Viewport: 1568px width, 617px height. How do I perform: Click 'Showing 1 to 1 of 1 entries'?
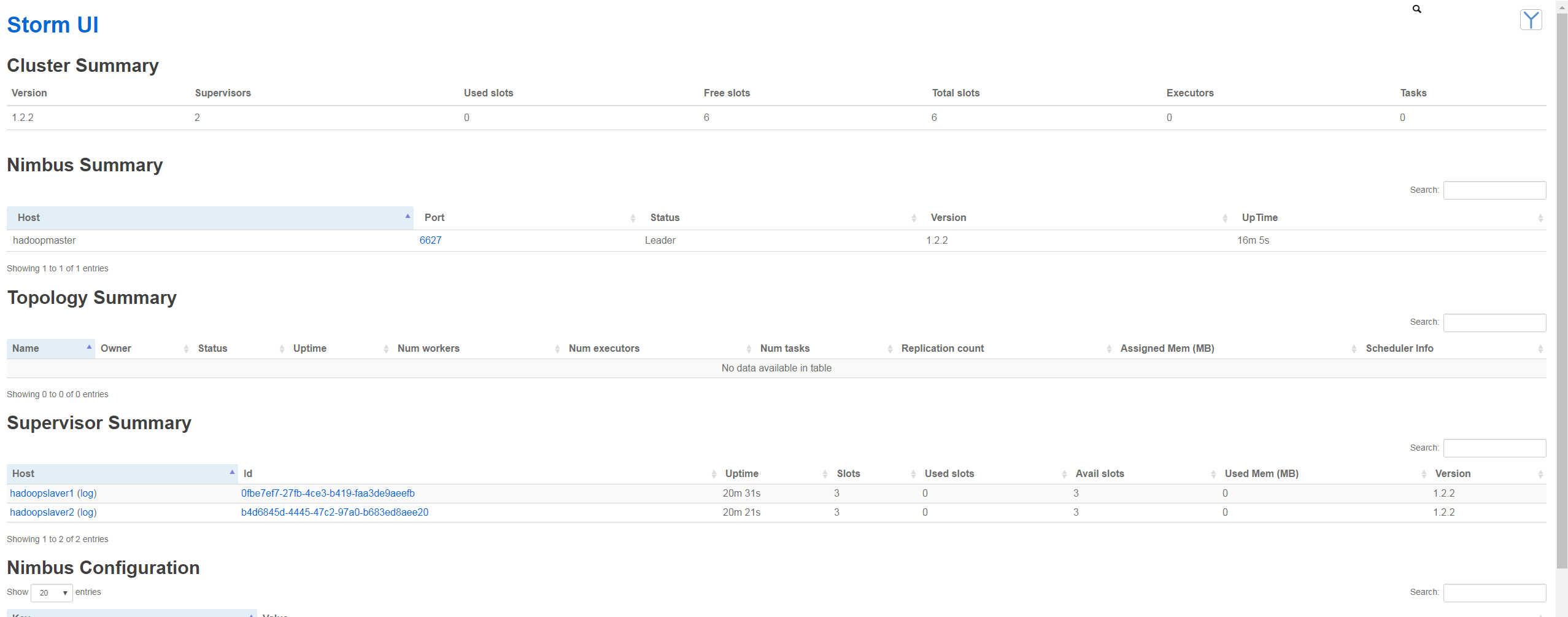pyautogui.click(x=57, y=269)
